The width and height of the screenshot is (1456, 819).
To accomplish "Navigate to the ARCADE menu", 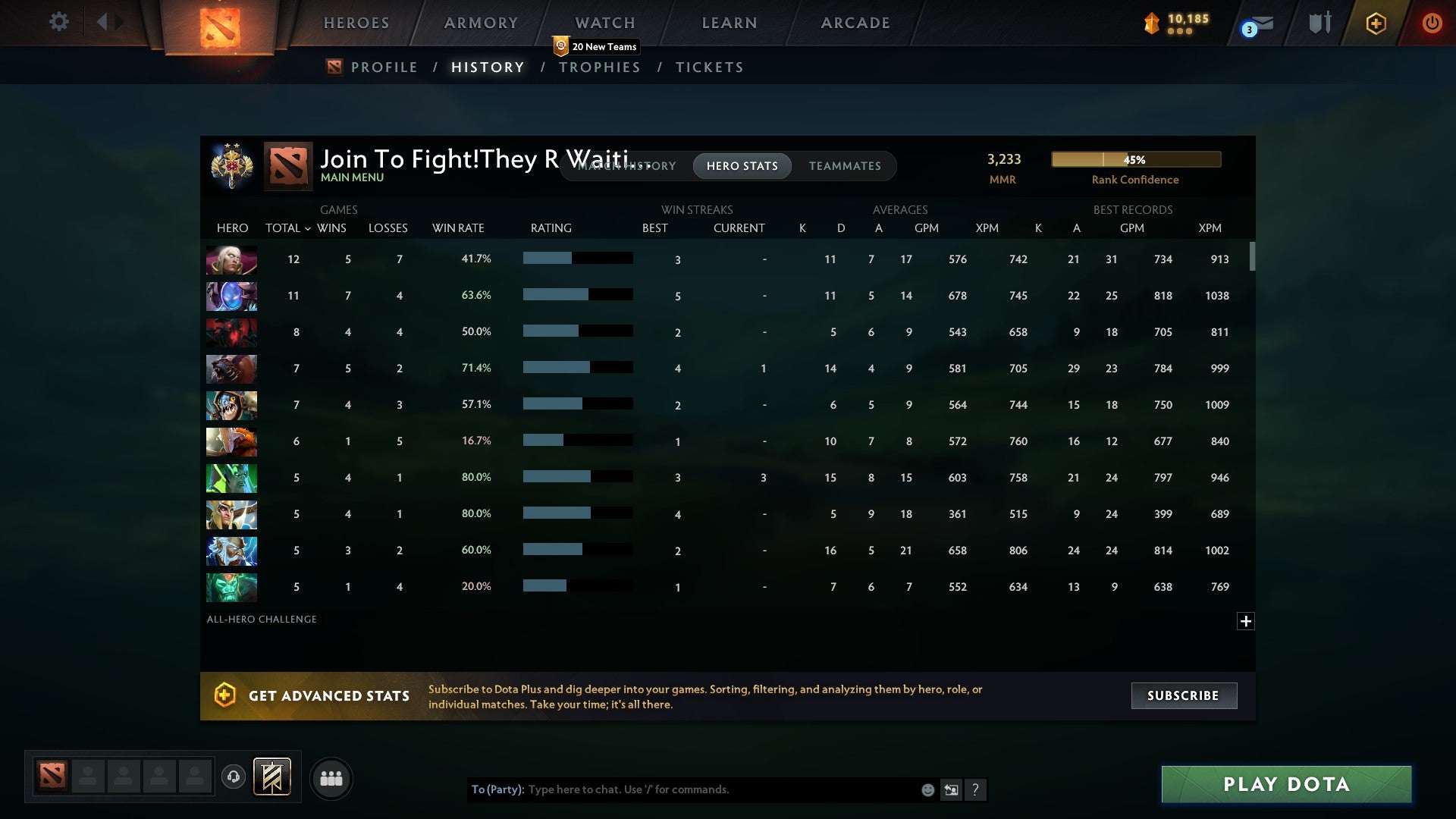I will coord(855,23).
